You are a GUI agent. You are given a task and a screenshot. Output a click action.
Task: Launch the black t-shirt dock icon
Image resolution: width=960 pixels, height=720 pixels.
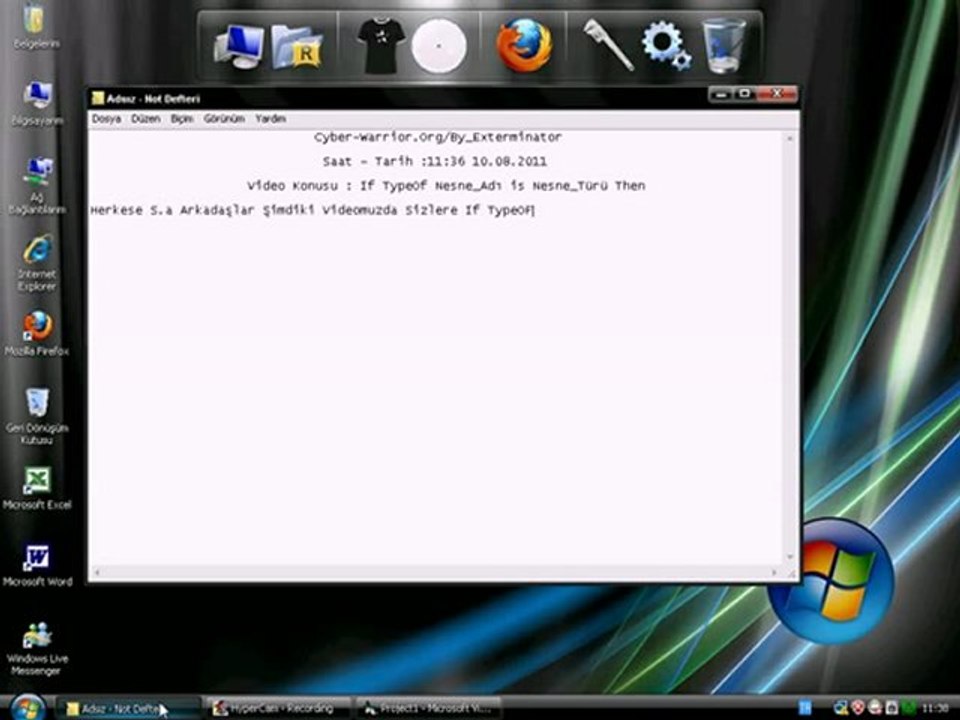click(x=381, y=47)
